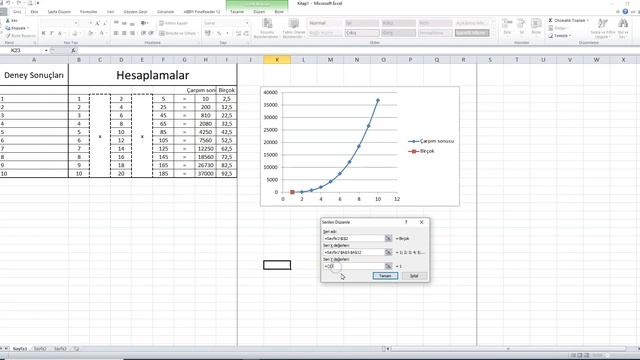Toggle italic formatting
This screenshot has width=640, height=360.
coord(51,33)
